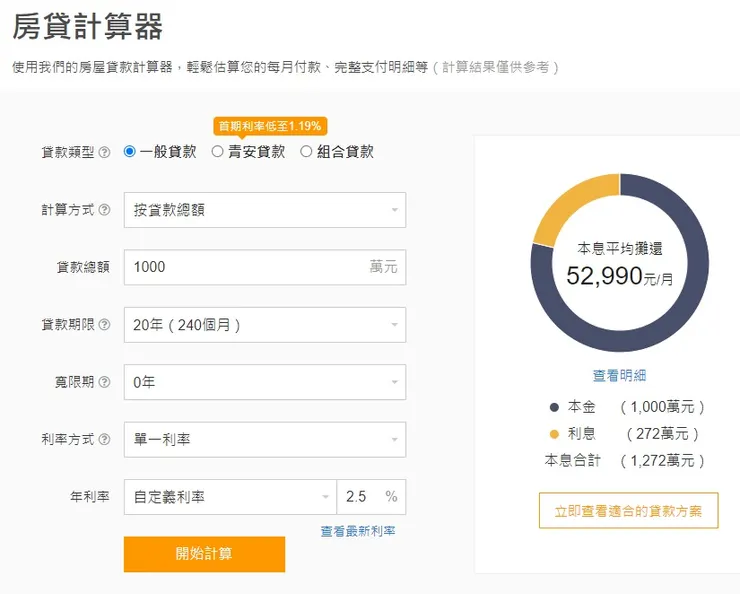This screenshot has width=740, height=594.
Task: Click help icon next to 貸款期限
Action: (105, 326)
